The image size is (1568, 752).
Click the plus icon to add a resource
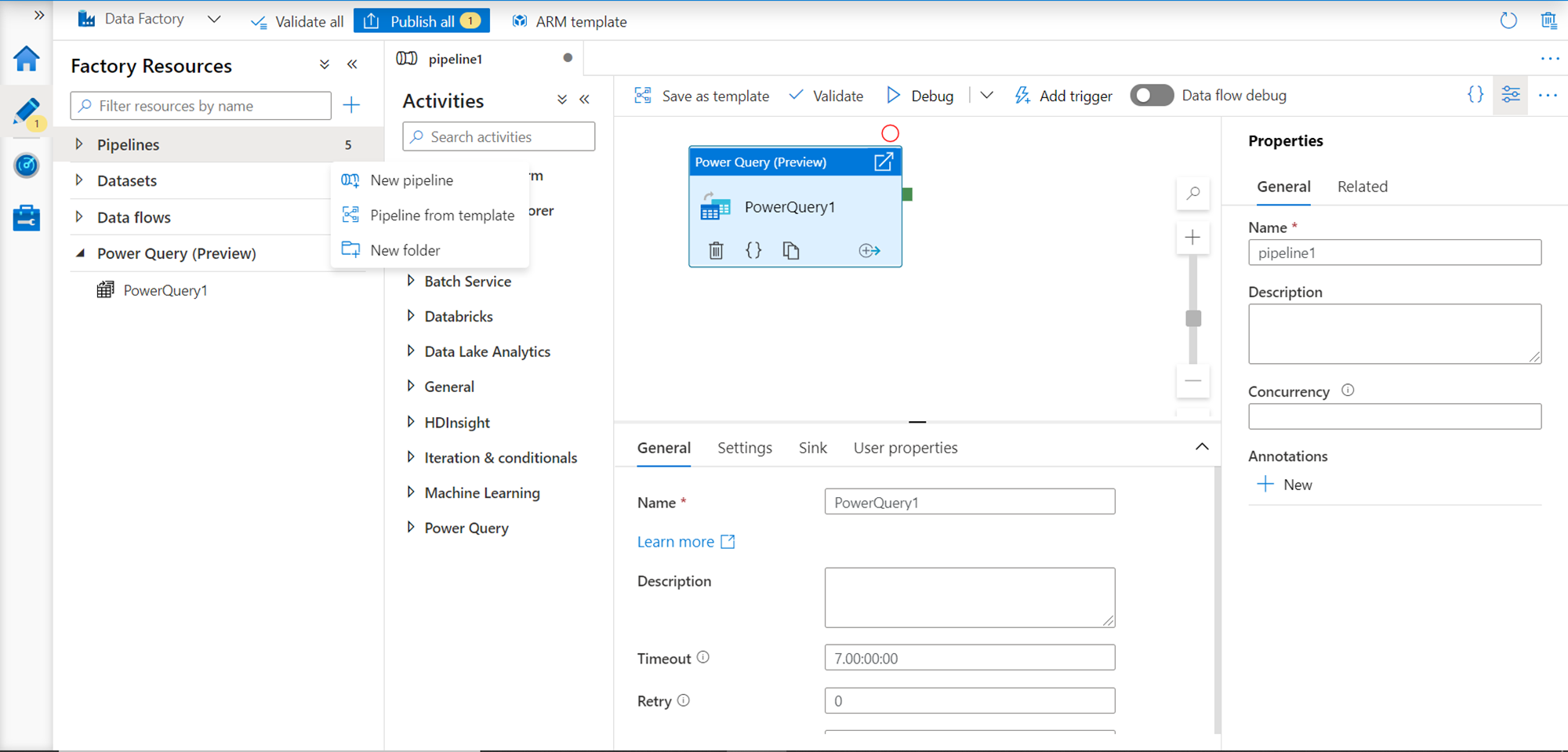(x=351, y=105)
